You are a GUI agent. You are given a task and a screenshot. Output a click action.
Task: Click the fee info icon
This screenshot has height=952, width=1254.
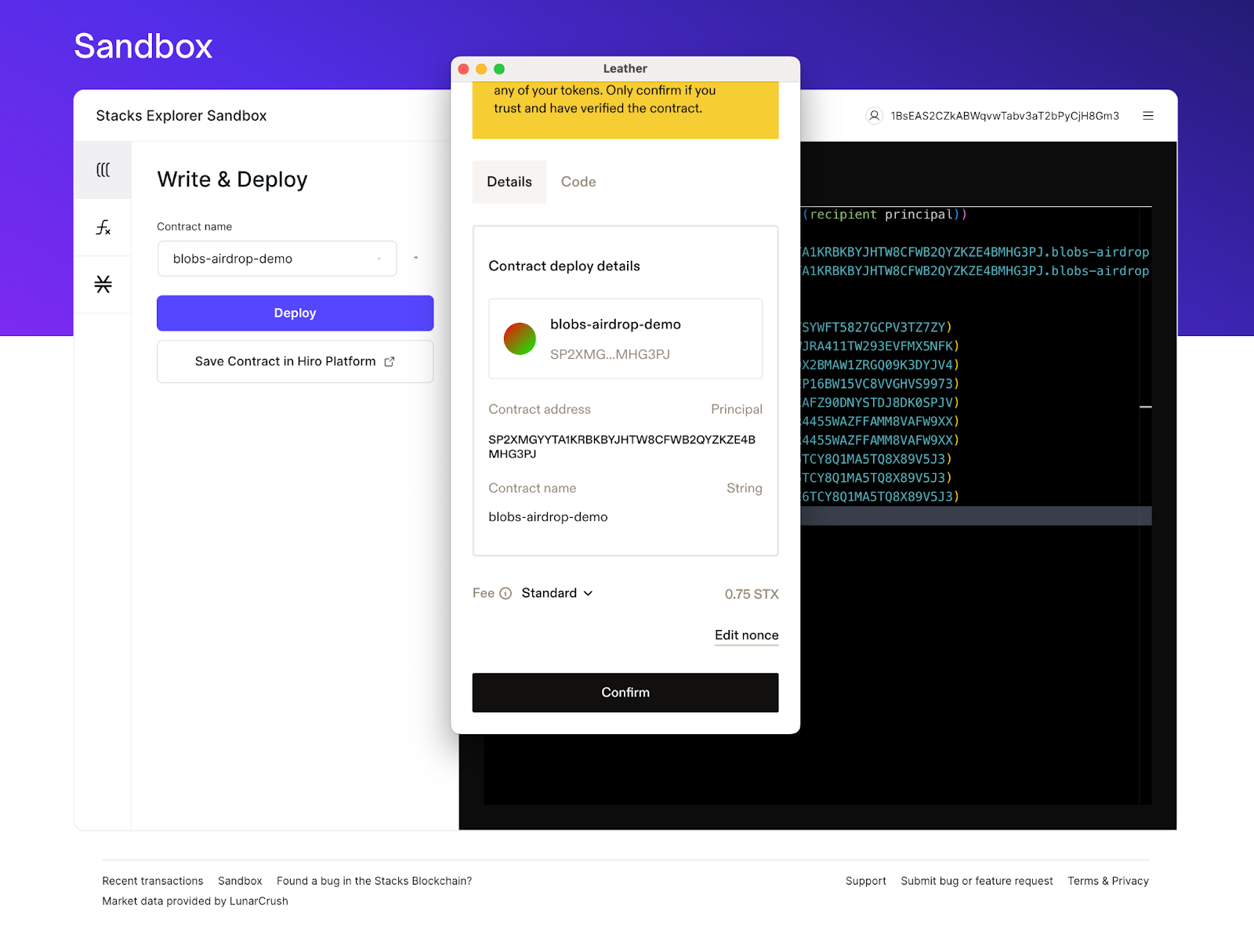pyautogui.click(x=506, y=593)
